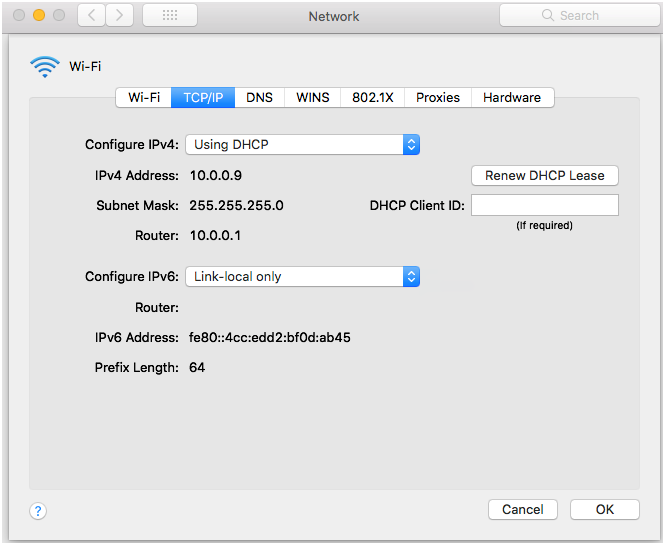Expand the Configure IPv4 dropdown

pos(302,144)
